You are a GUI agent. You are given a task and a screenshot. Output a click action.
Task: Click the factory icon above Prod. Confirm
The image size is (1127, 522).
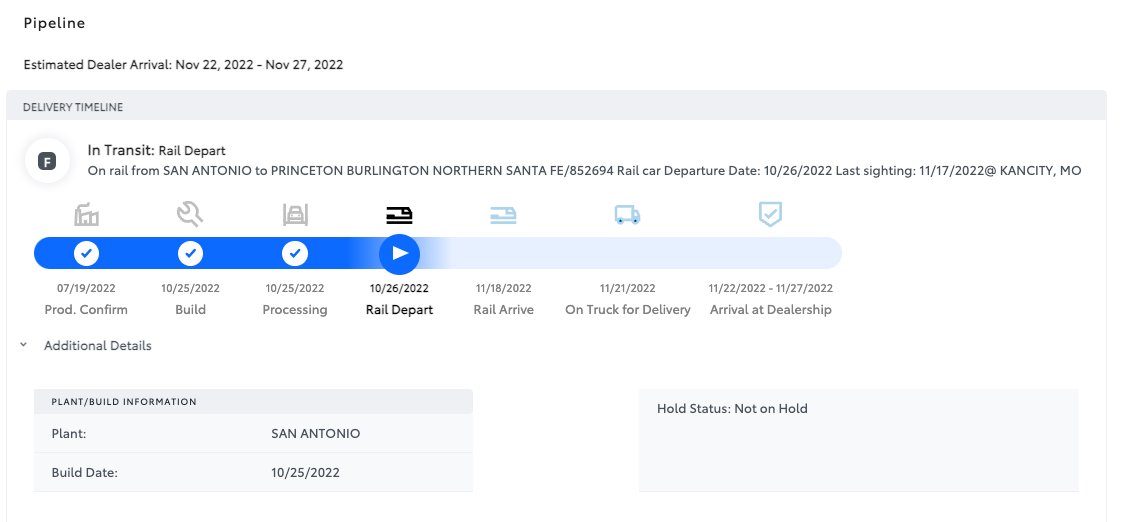click(86, 214)
